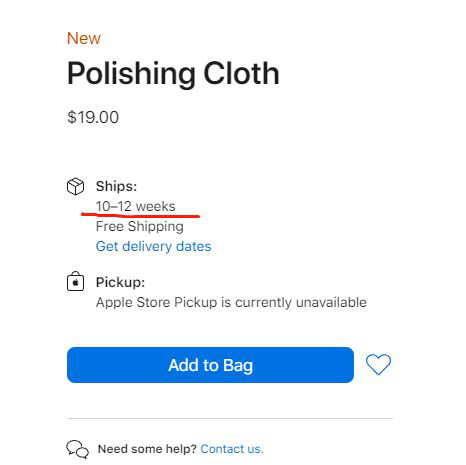Click the word unavailable in the pickup message

pos(331,302)
